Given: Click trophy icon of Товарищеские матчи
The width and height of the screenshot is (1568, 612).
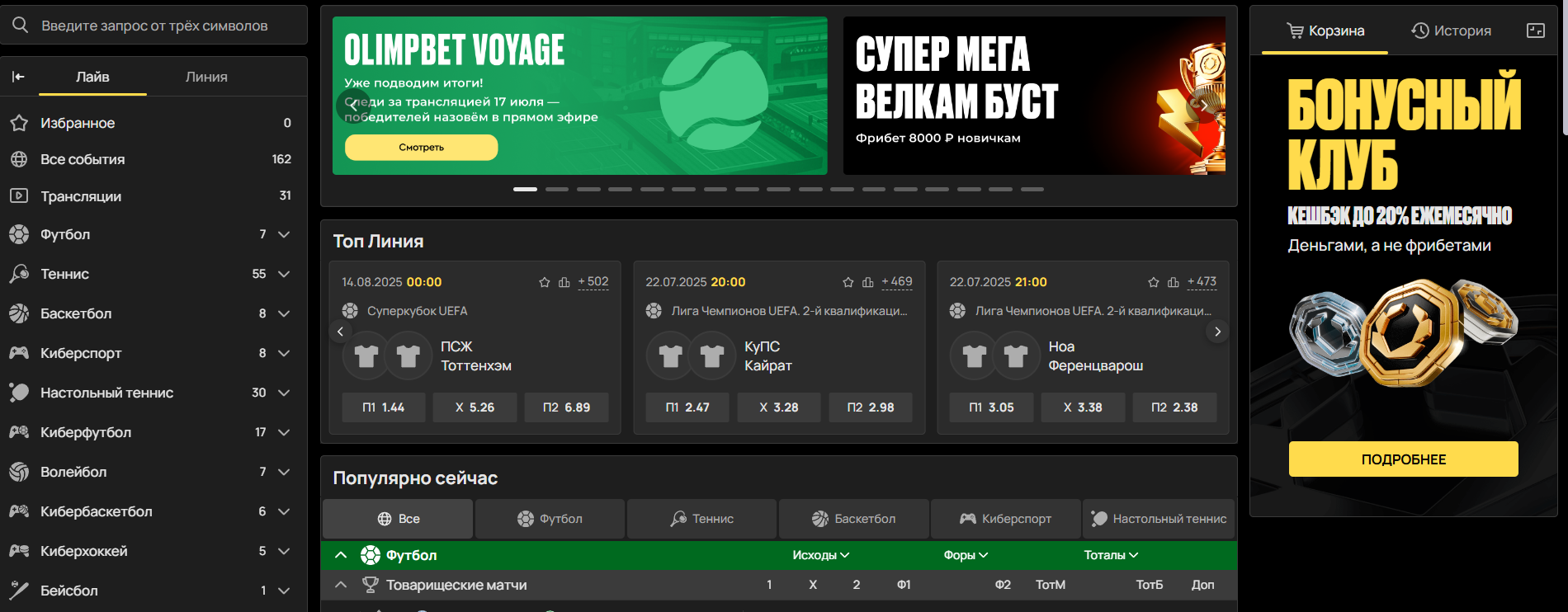Looking at the screenshot, I should point(371,585).
